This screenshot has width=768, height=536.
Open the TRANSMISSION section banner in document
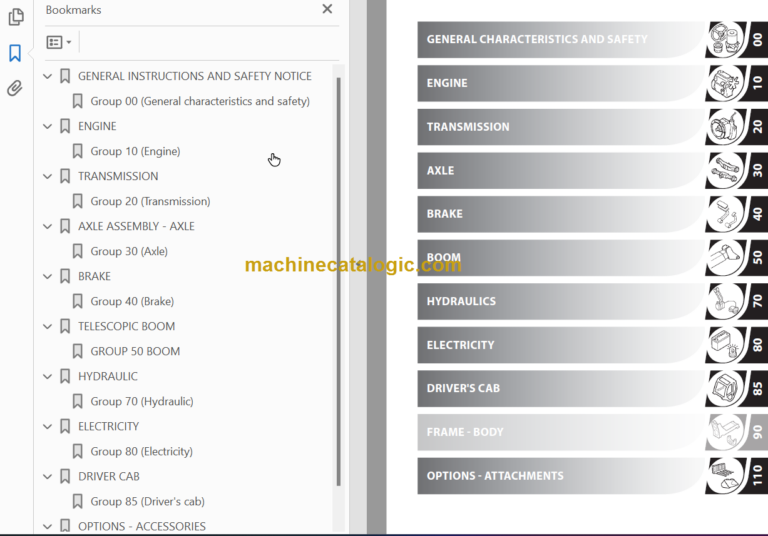561,127
